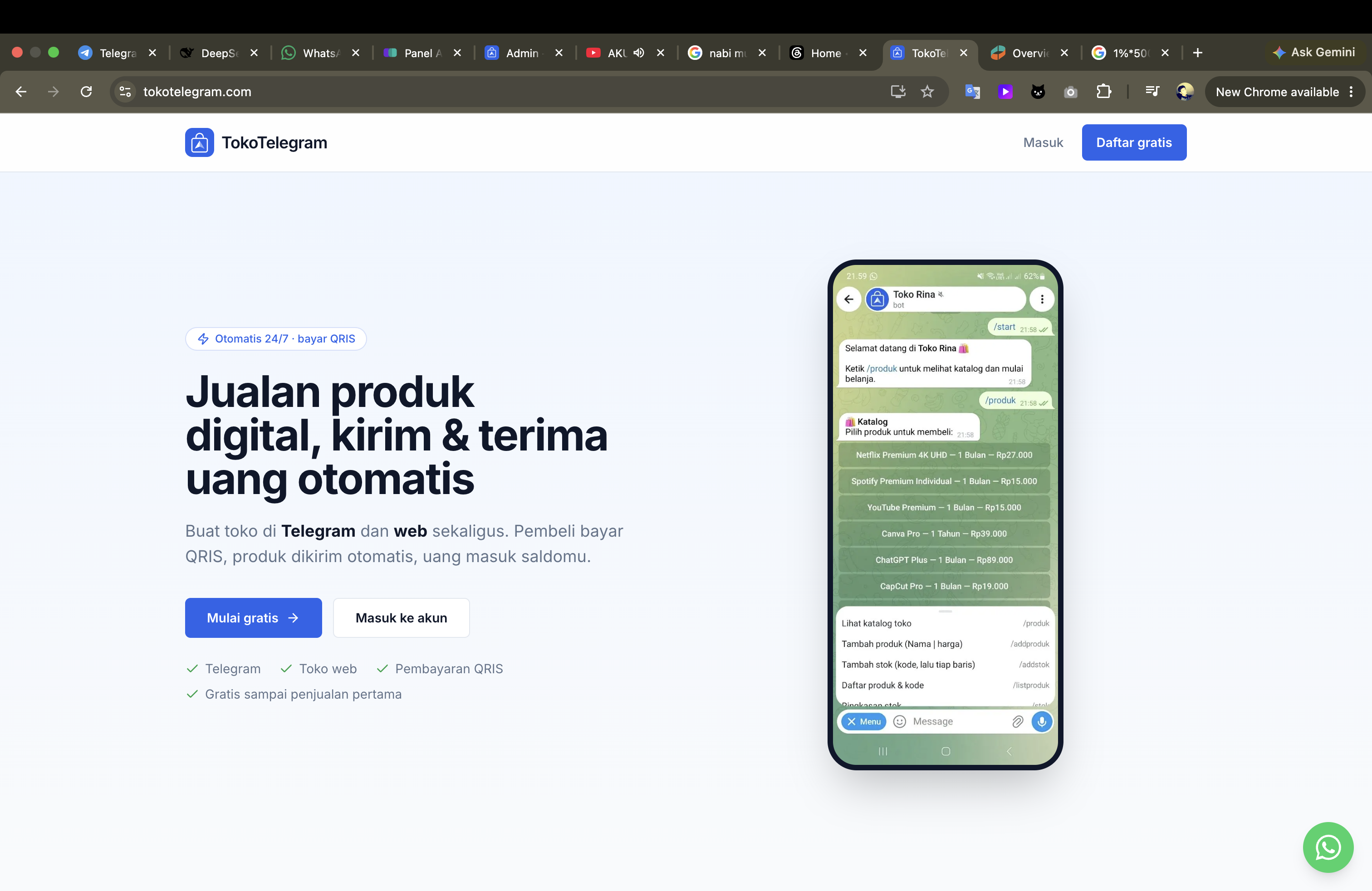1372x891 pixels.
Task: Close the Panel tab
Action: [x=457, y=53]
